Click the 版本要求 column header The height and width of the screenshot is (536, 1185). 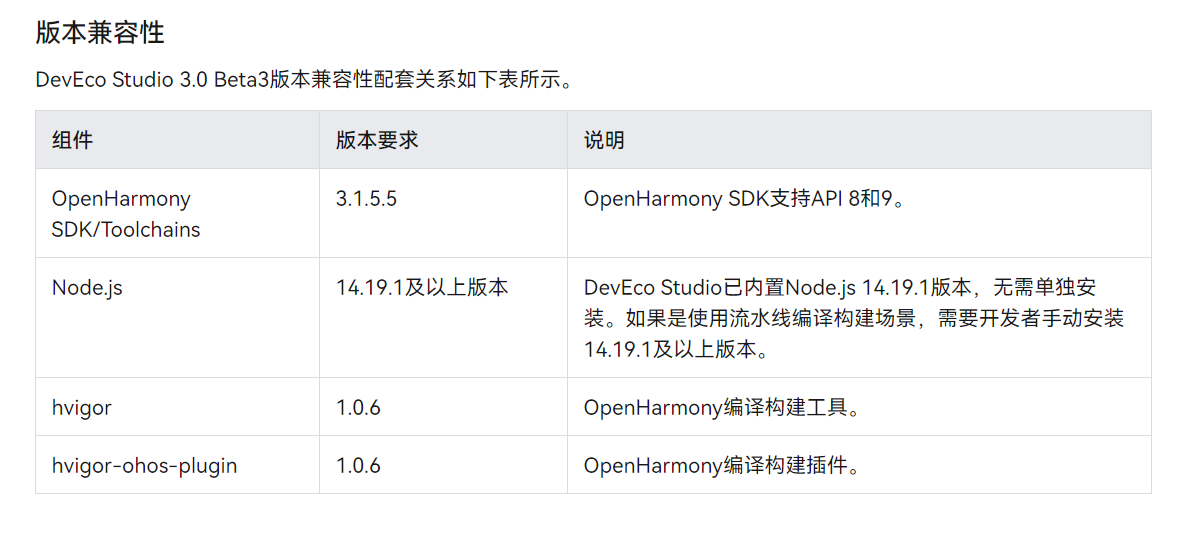(377, 140)
